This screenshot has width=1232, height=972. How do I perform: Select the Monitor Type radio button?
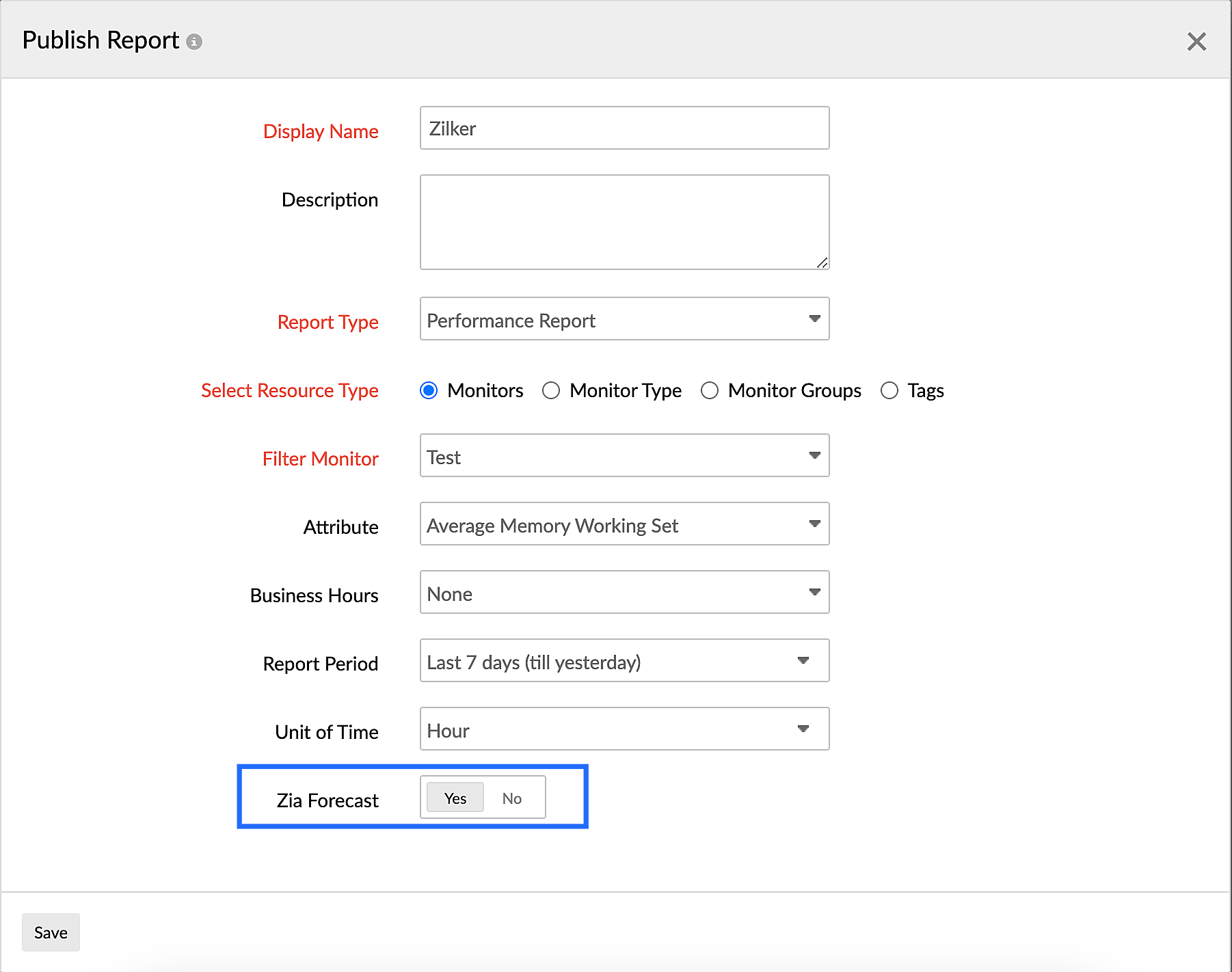[x=551, y=390]
